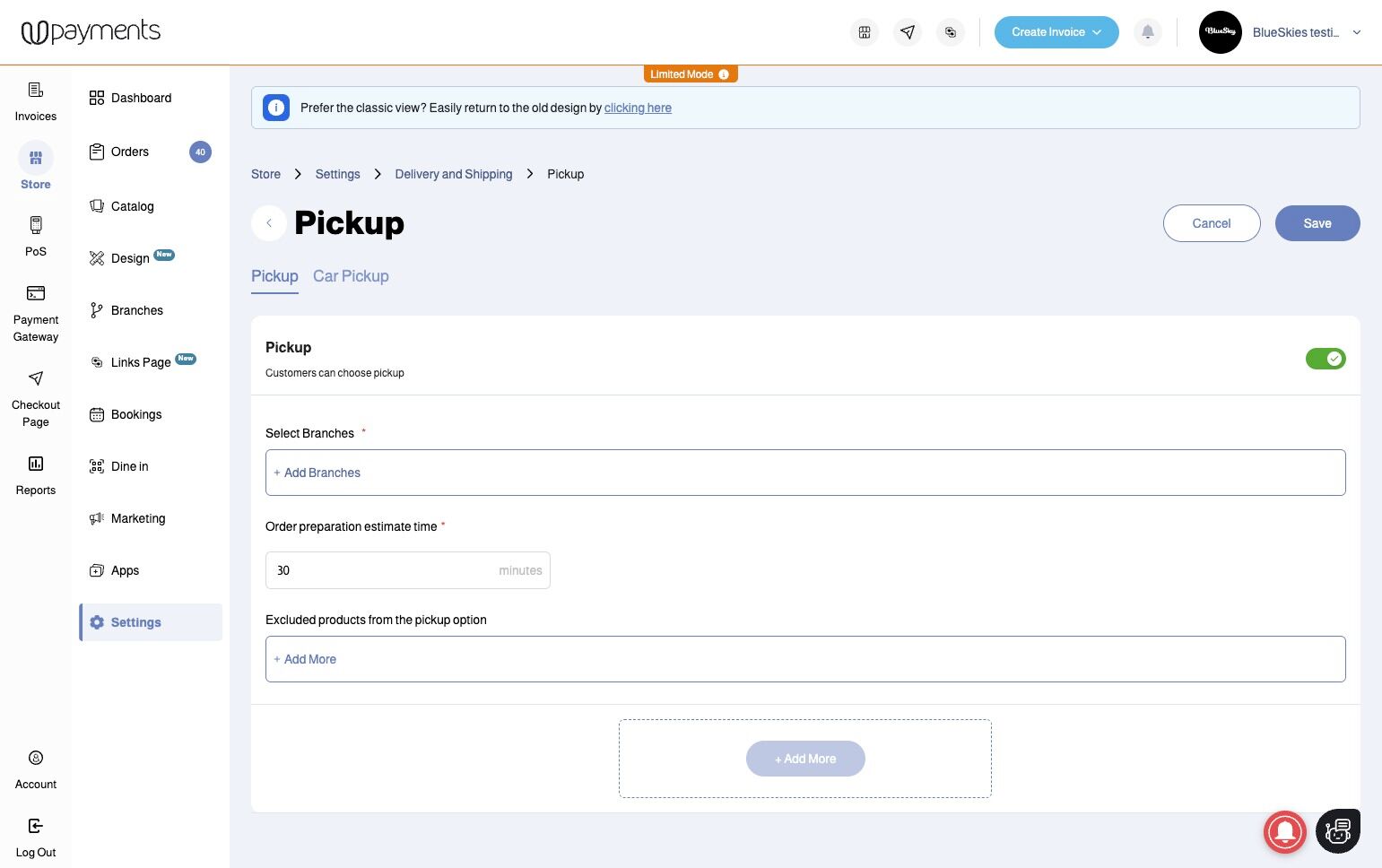Click the paper plane icon in header
Screen dimensions: 1382x868
pos(908,32)
